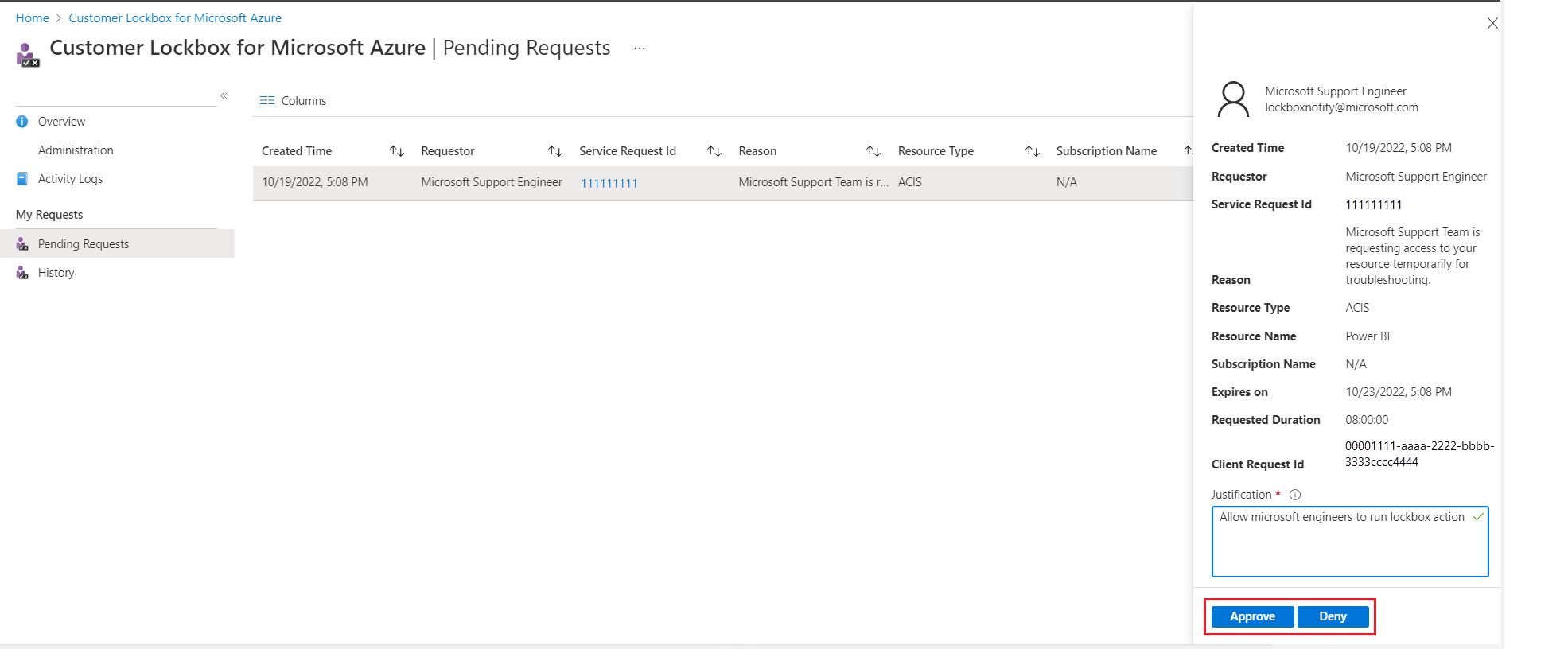Click the Service Request Id column header

coord(628,151)
